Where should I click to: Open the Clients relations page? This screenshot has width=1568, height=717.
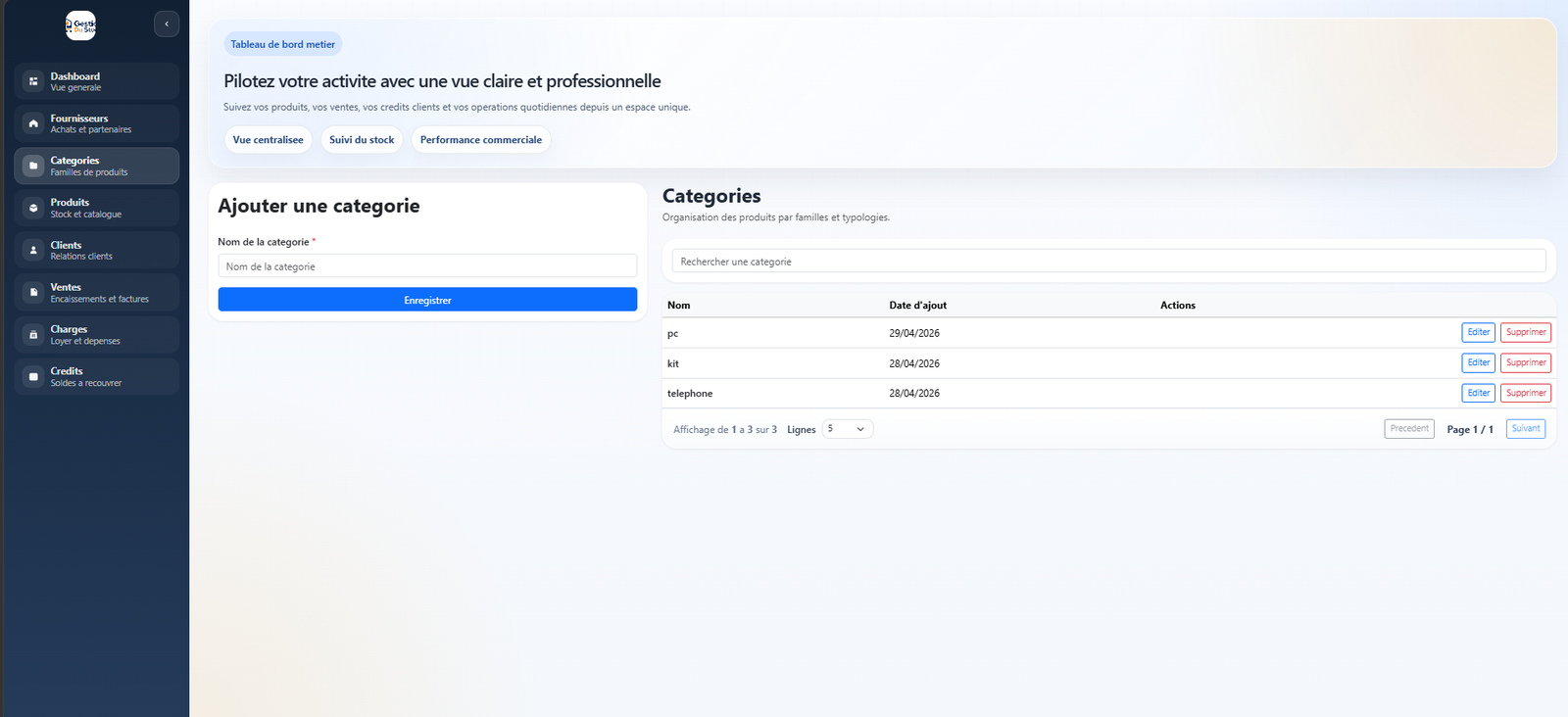[96, 250]
